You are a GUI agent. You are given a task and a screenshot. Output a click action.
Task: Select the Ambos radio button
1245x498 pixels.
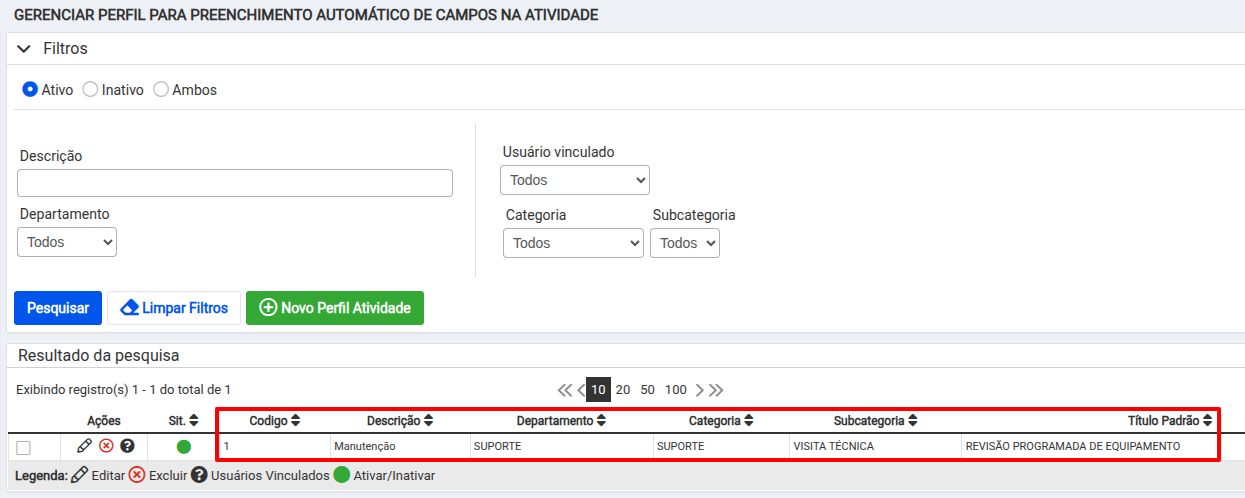coord(161,89)
